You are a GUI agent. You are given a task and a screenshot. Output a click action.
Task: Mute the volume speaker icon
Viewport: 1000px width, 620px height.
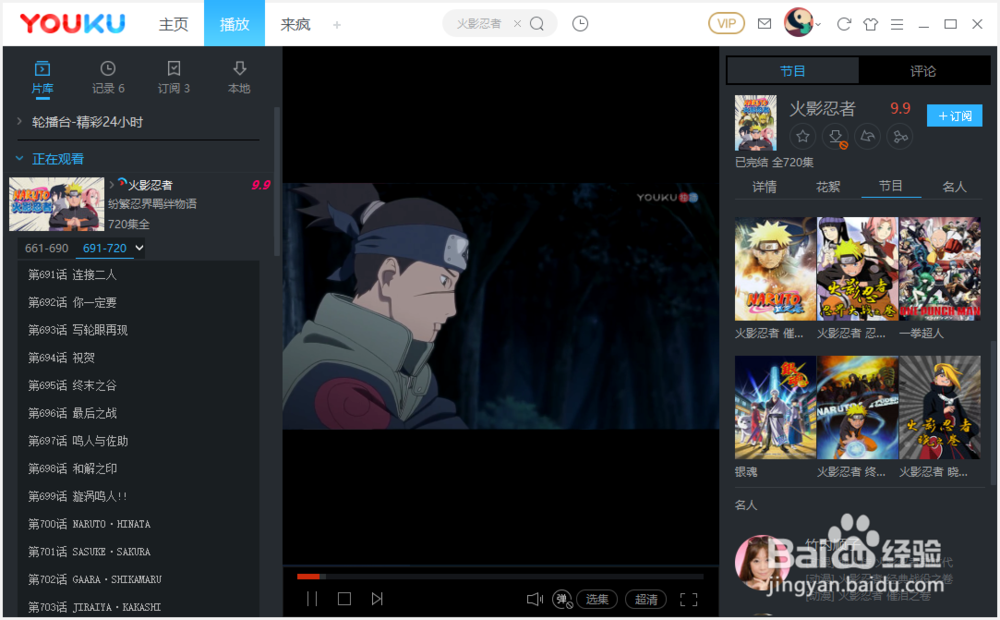(534, 599)
